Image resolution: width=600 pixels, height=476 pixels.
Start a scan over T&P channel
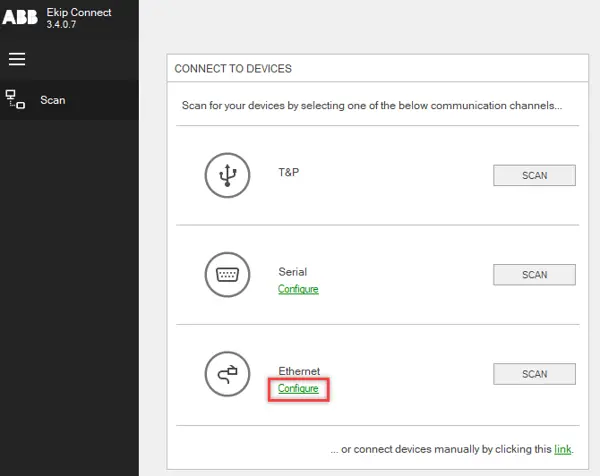(534, 175)
